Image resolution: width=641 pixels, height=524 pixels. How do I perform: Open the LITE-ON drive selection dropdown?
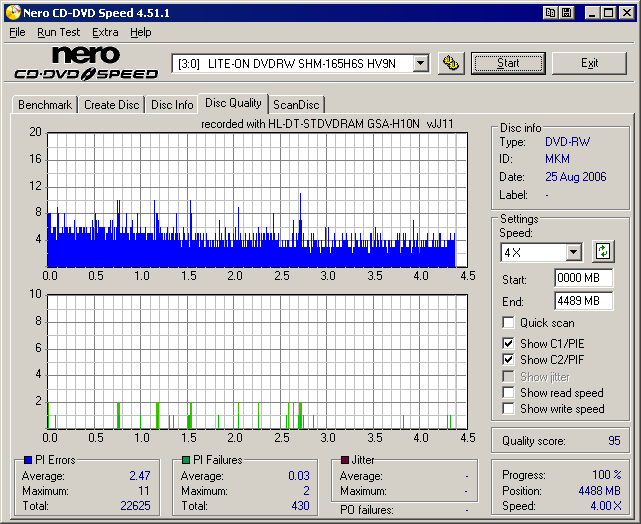click(x=420, y=63)
